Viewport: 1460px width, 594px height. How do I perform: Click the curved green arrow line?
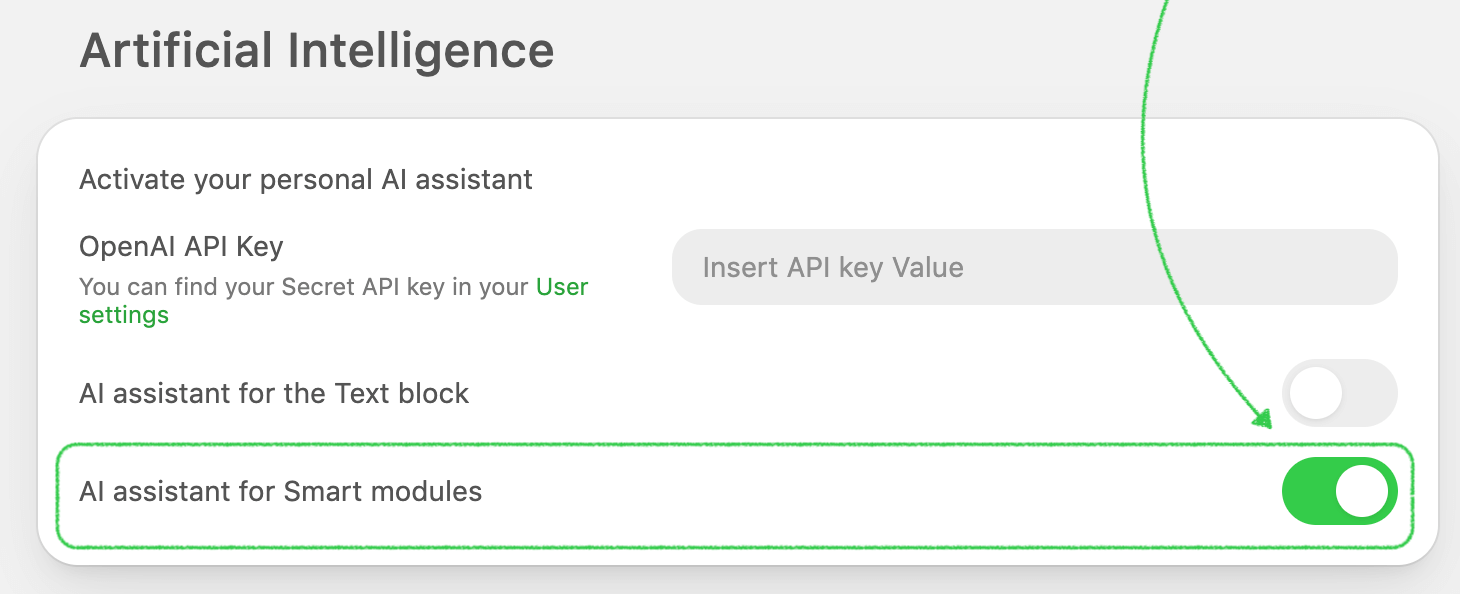pos(1143,150)
